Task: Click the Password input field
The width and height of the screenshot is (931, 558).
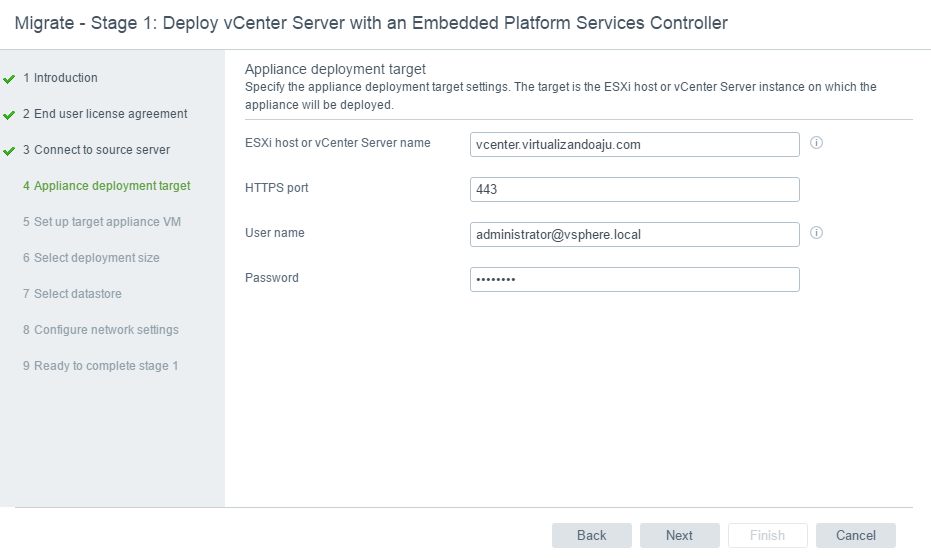Action: (x=634, y=279)
